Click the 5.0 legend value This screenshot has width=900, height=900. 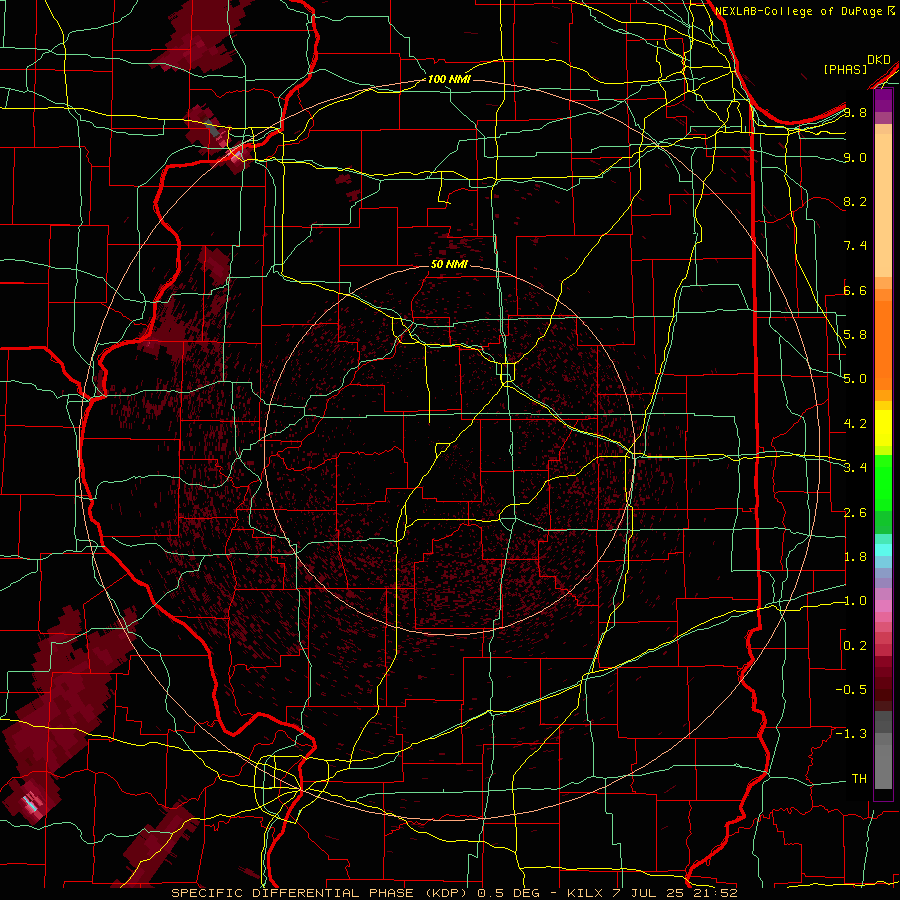[x=855, y=379]
